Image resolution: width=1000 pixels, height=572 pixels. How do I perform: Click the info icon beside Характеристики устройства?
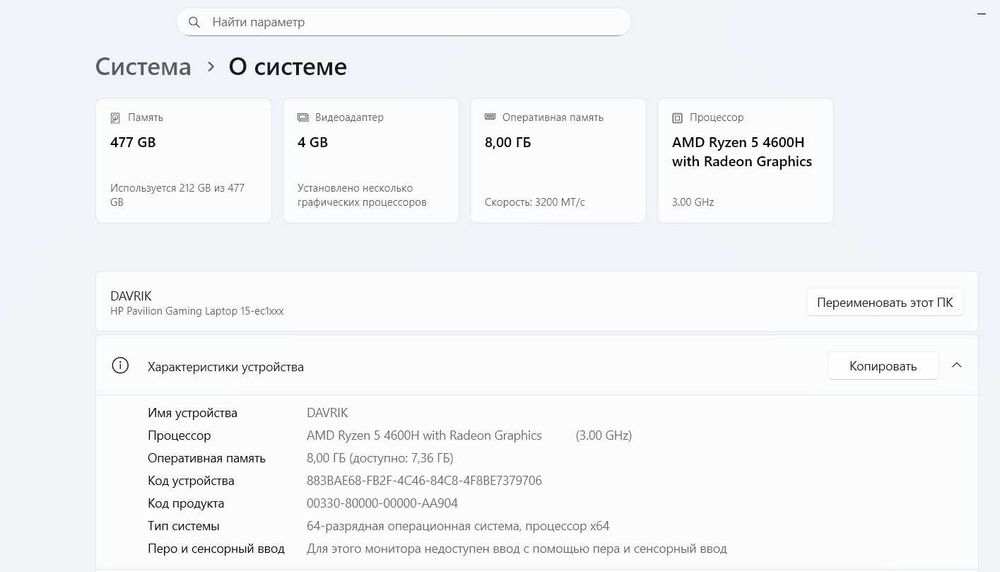coord(120,366)
